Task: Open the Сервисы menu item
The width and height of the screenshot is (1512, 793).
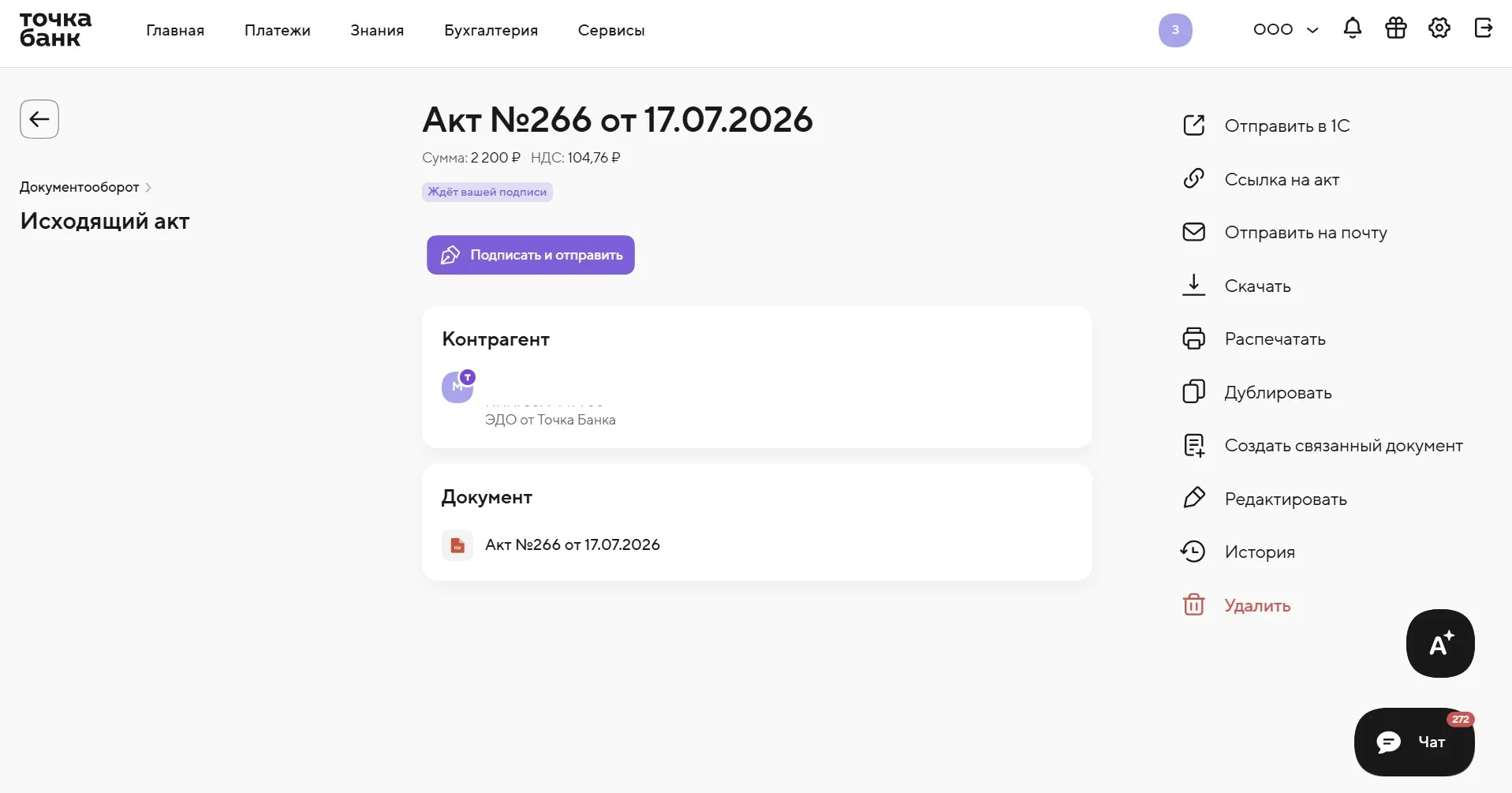Action: coord(610,30)
